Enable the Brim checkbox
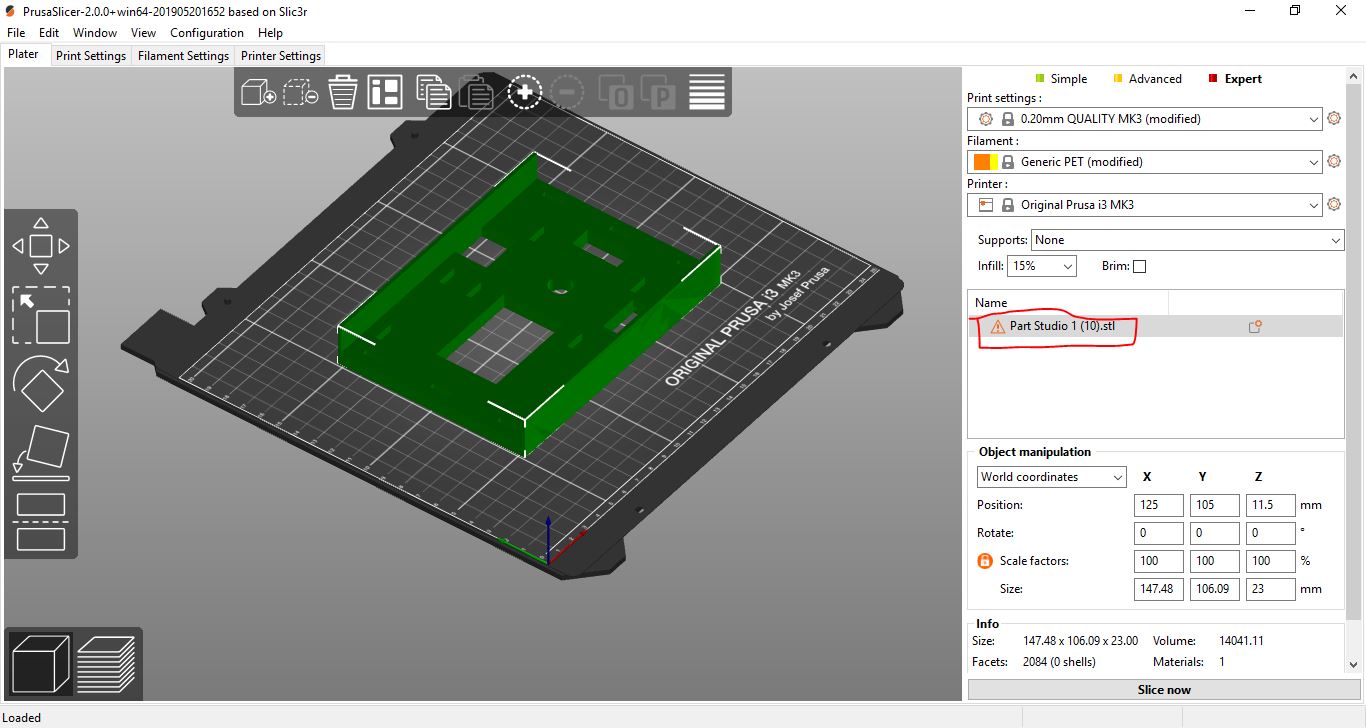The width and height of the screenshot is (1366, 728). 1139,266
